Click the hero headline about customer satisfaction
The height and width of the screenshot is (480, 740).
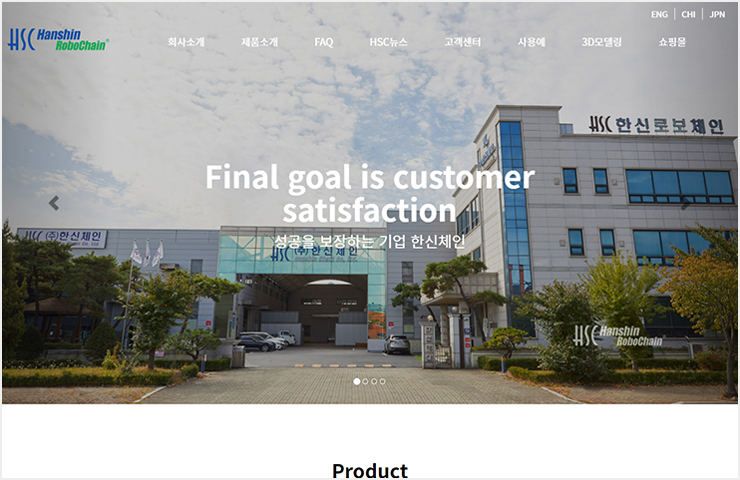tap(370, 194)
